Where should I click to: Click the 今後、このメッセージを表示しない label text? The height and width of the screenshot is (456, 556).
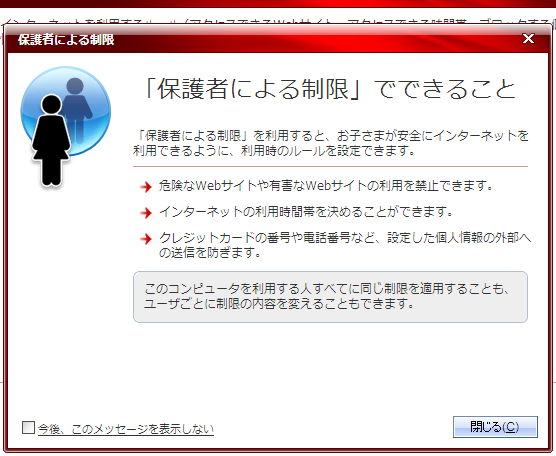tap(126, 429)
